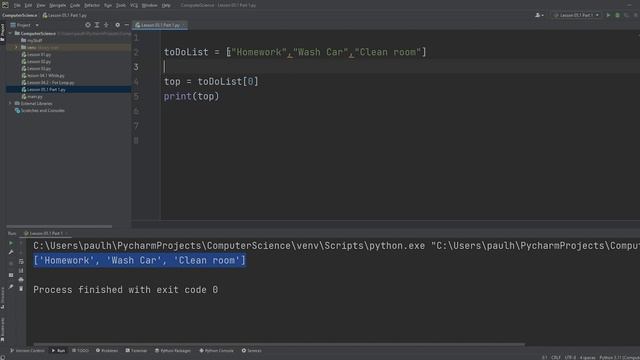Toggle the Structure tool window on left edge
The image size is (640, 360).
point(2,298)
